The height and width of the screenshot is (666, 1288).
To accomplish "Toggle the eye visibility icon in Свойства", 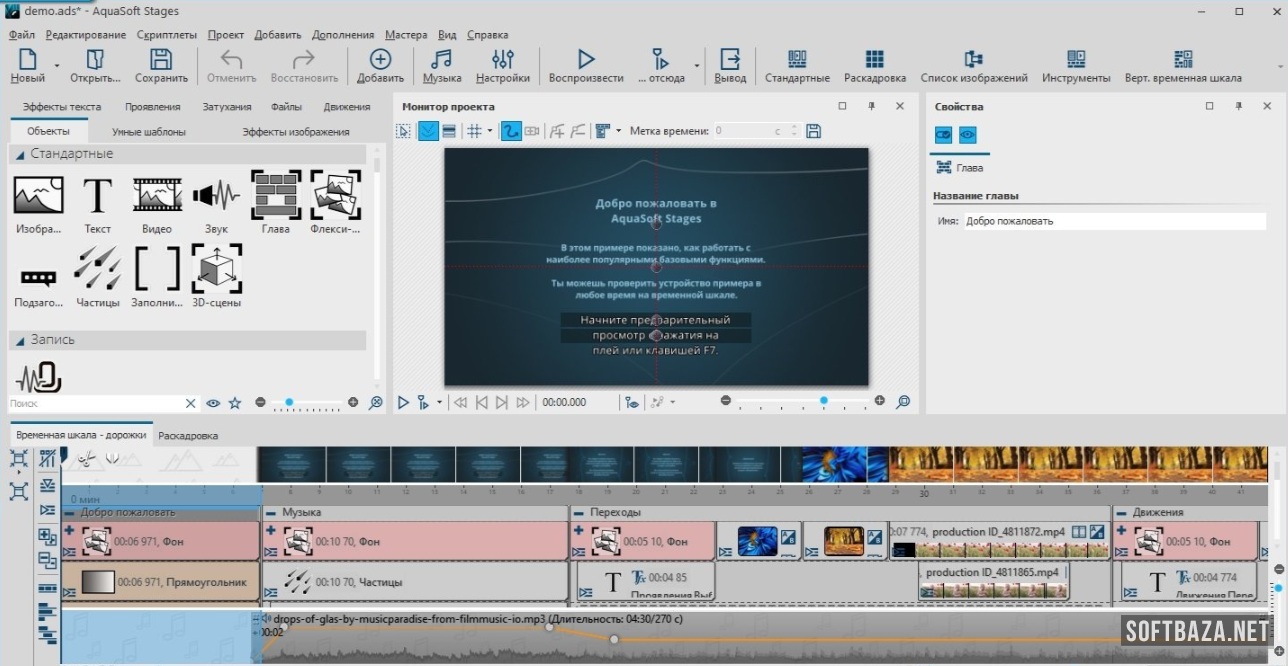I will (967, 135).
